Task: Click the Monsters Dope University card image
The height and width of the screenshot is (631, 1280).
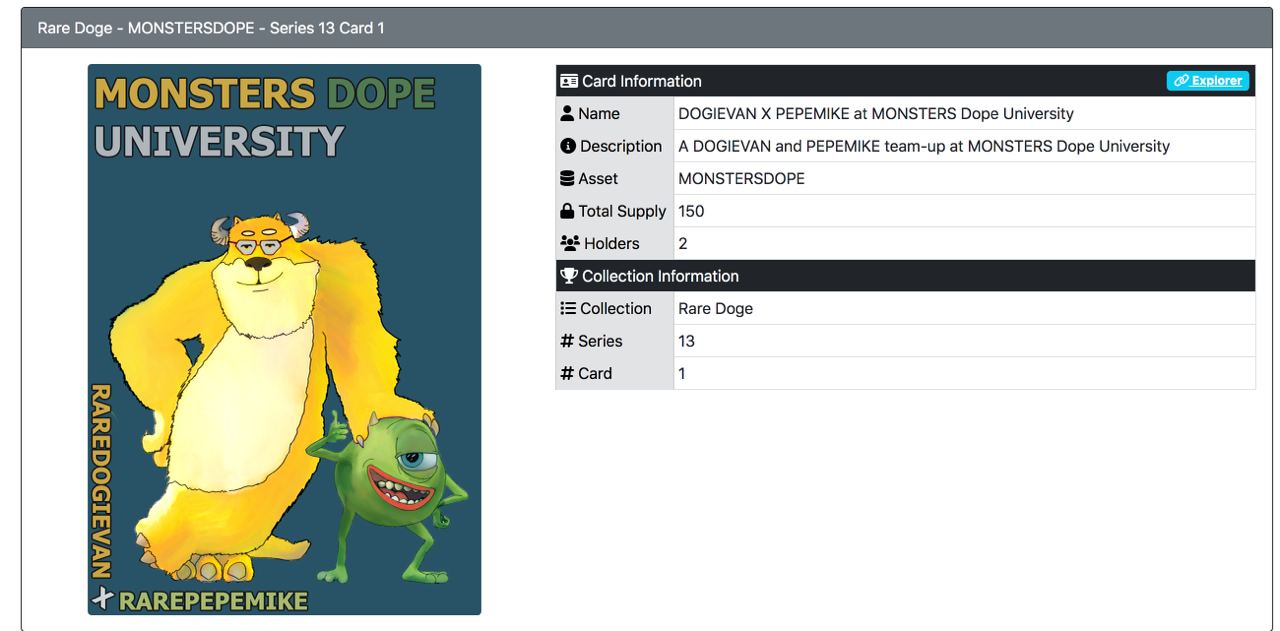Action: tap(284, 339)
